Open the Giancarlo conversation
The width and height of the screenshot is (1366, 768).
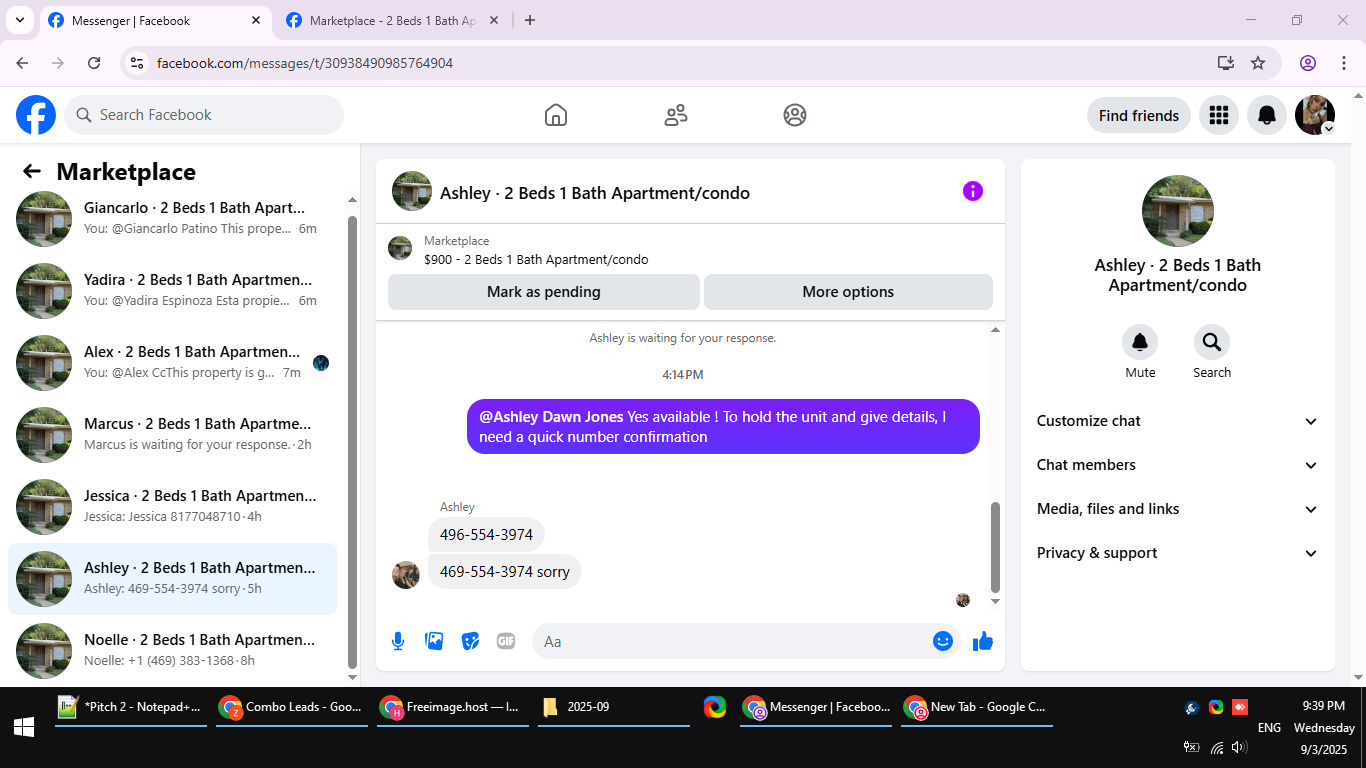[173, 219]
